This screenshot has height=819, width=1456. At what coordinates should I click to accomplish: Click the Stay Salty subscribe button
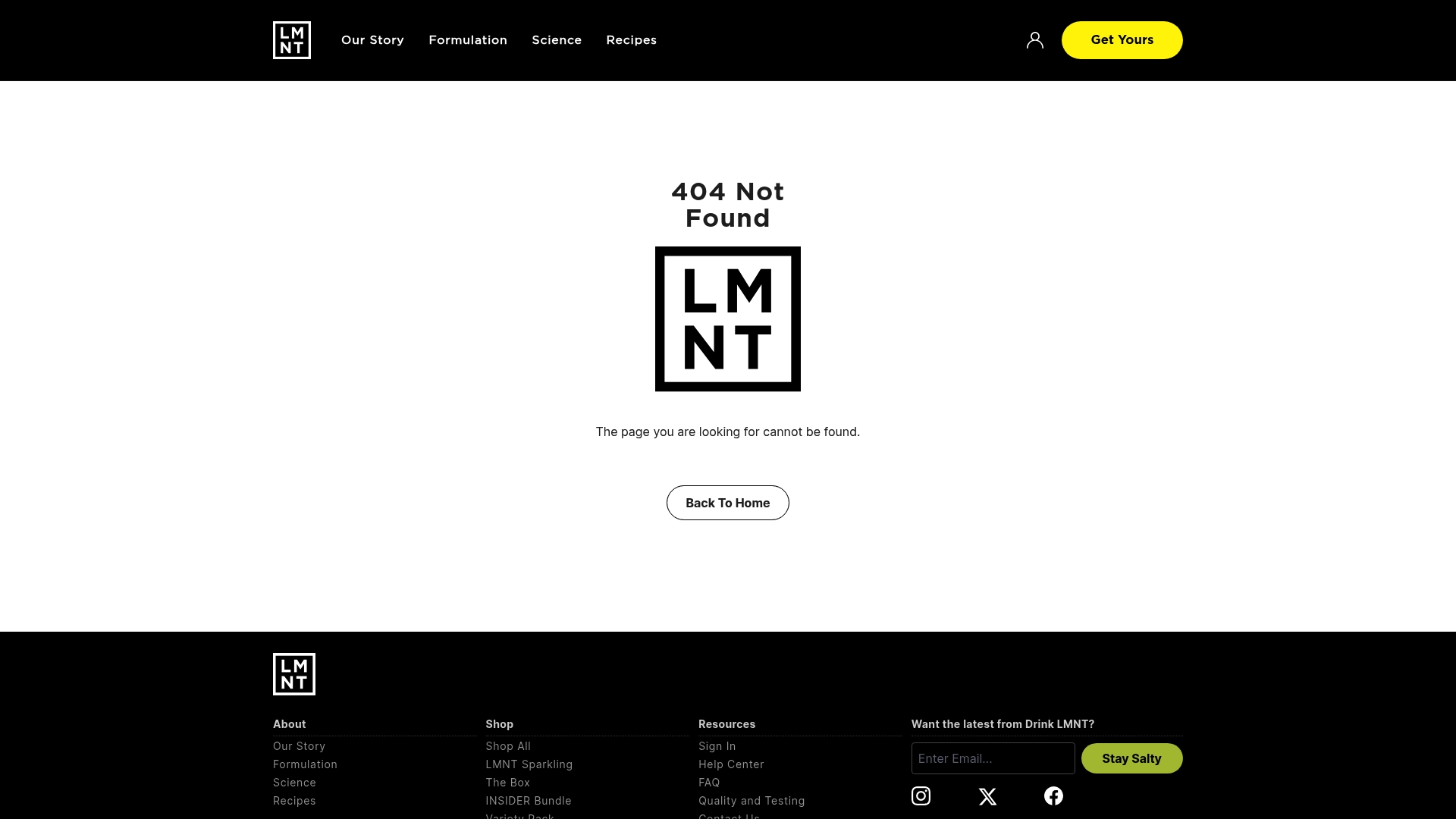[1131, 758]
